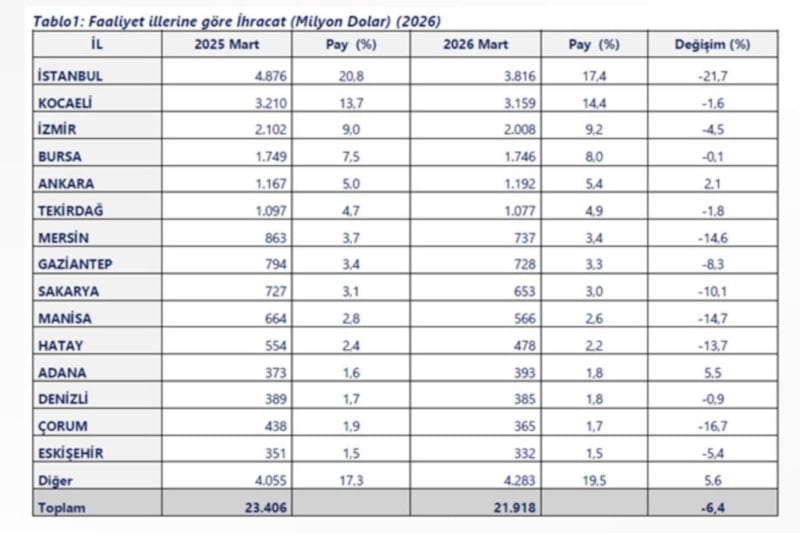
Task: Select the 2025 Mart column header
Action: [227, 45]
